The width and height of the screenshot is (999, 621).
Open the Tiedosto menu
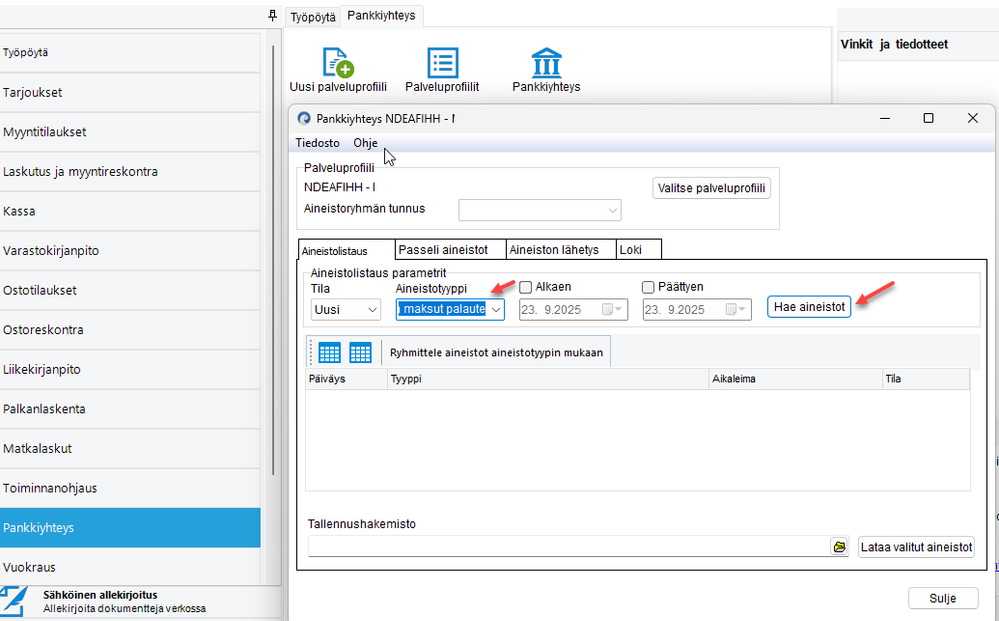click(317, 143)
